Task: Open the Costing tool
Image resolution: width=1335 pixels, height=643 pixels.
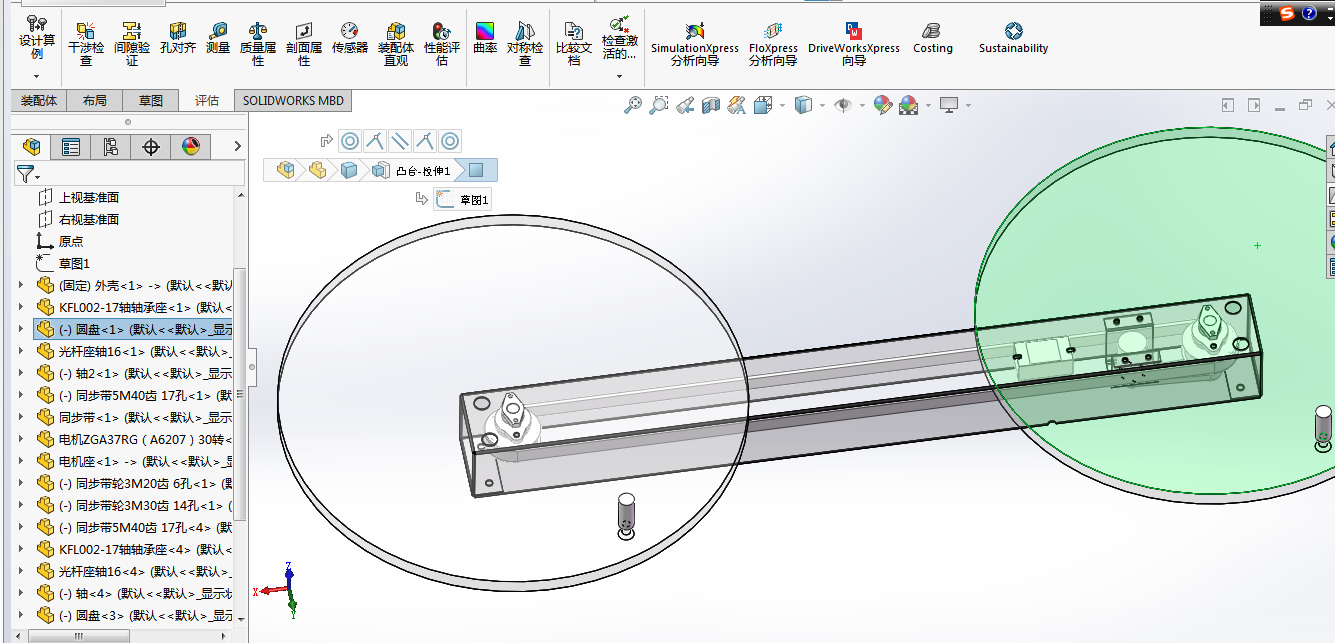Action: tap(933, 38)
